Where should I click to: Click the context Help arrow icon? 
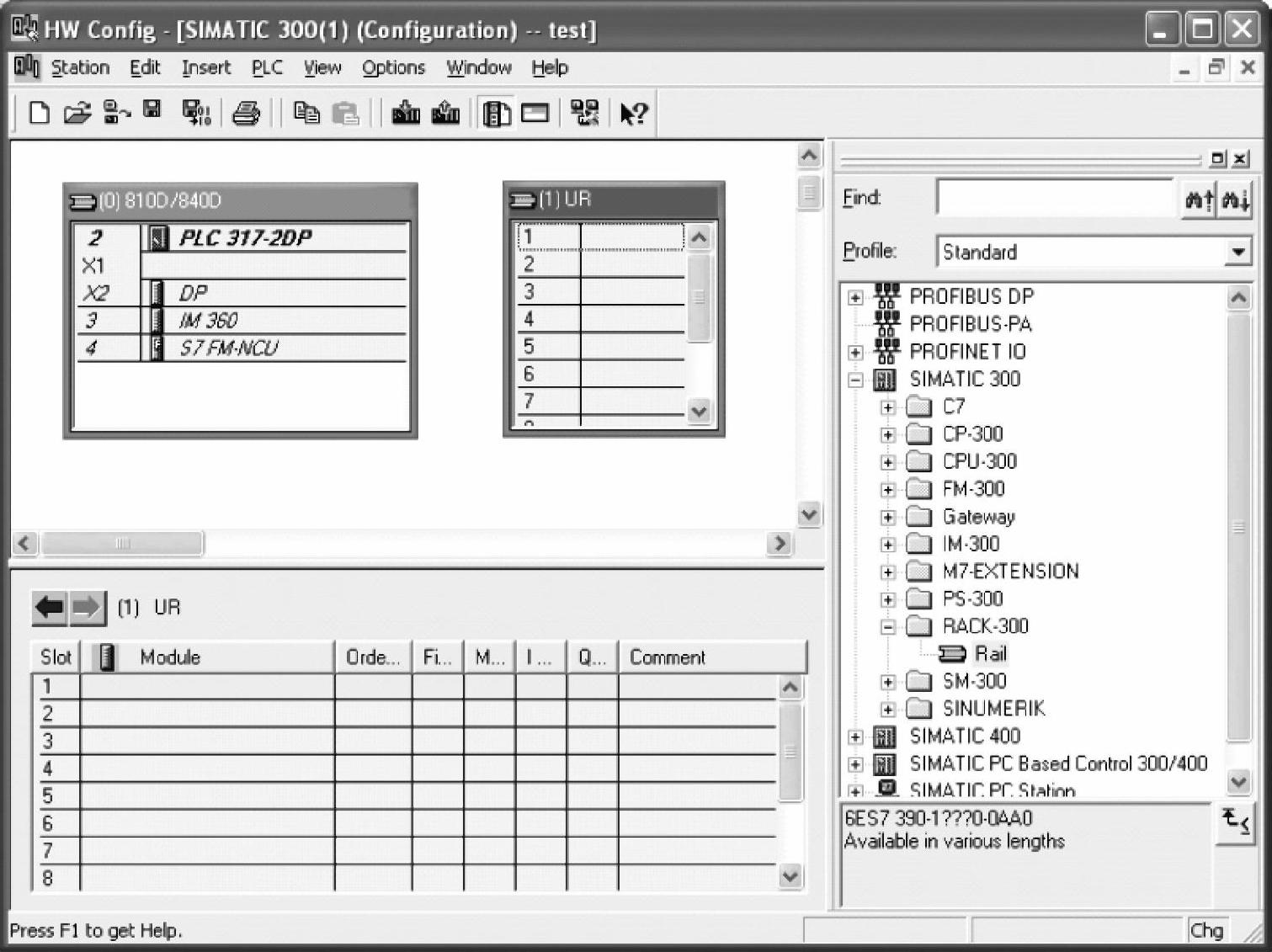[x=633, y=113]
